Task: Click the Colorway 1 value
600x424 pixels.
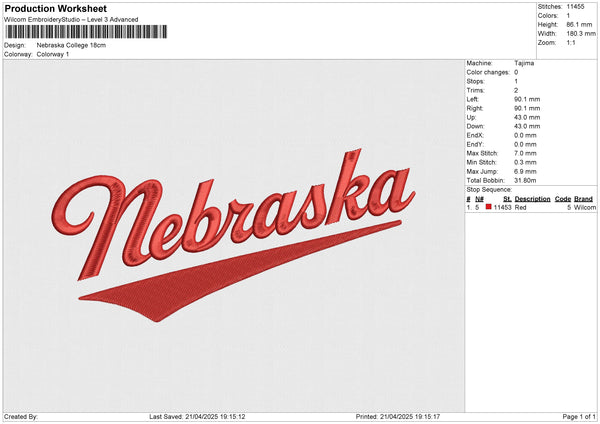Action: pos(53,54)
